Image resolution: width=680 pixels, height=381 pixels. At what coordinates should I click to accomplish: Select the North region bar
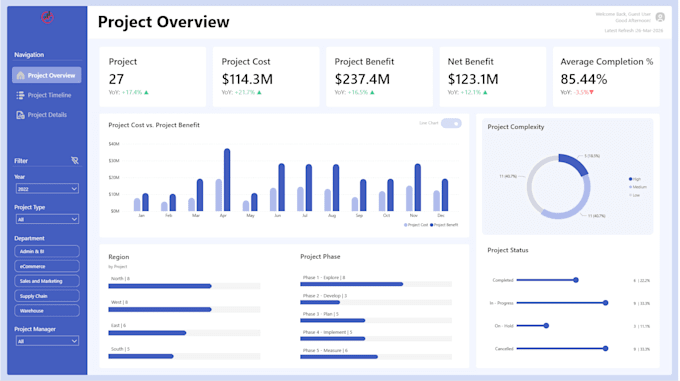point(160,286)
